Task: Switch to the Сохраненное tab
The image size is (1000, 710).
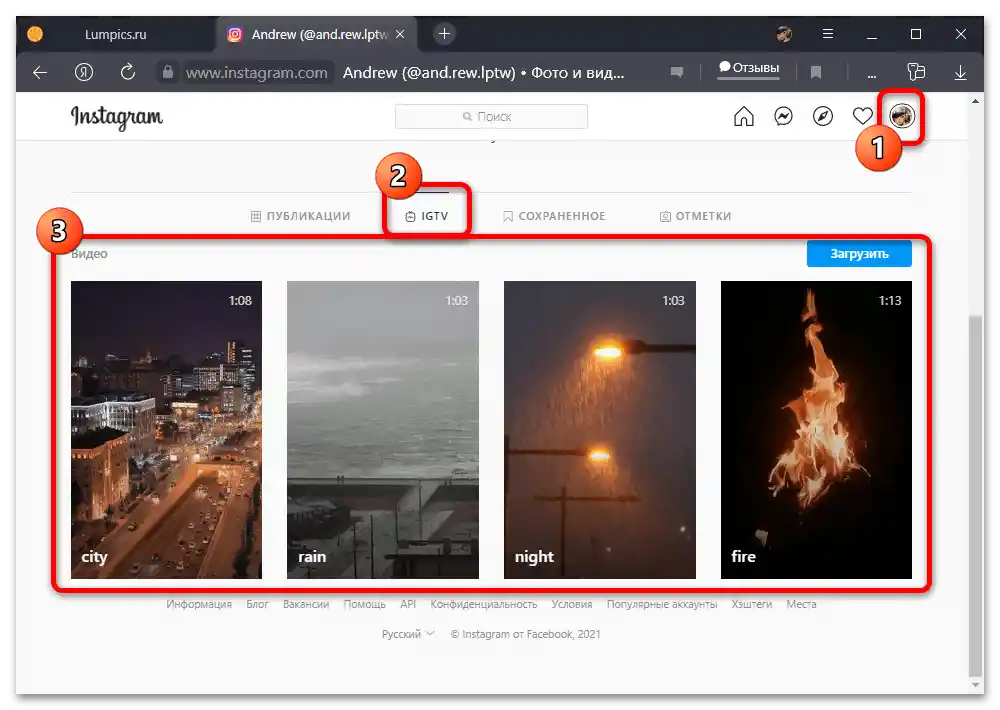Action: (554, 216)
